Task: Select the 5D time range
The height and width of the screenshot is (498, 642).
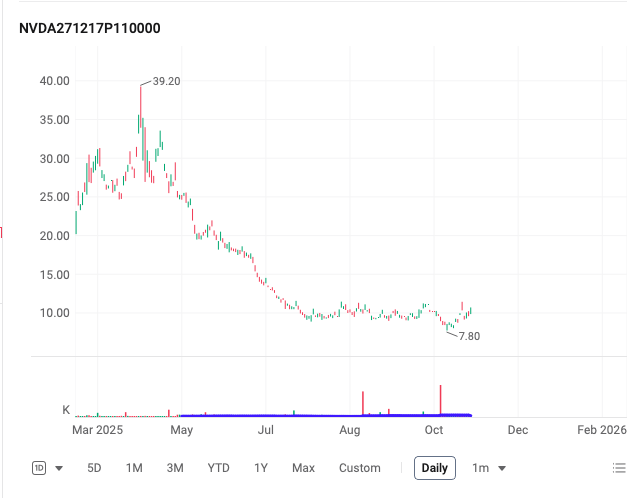Action: (94, 468)
